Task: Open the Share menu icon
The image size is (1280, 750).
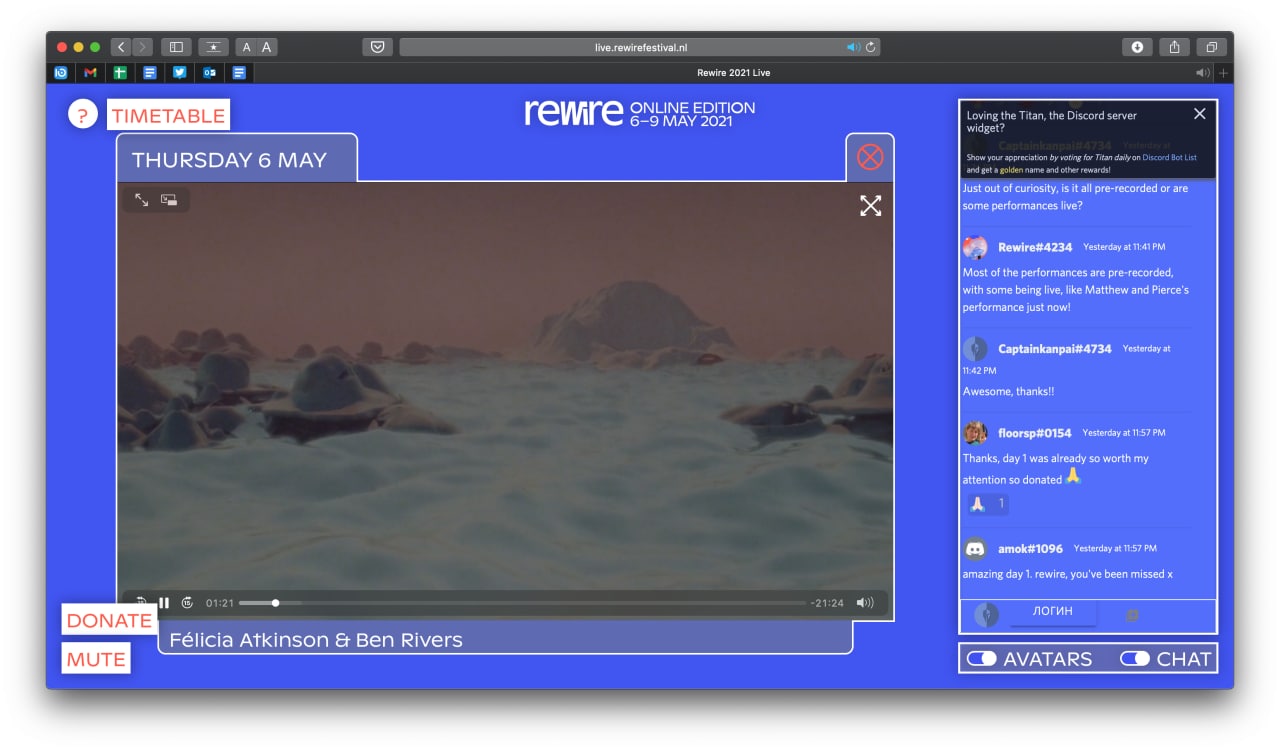Action: pos(1174,47)
